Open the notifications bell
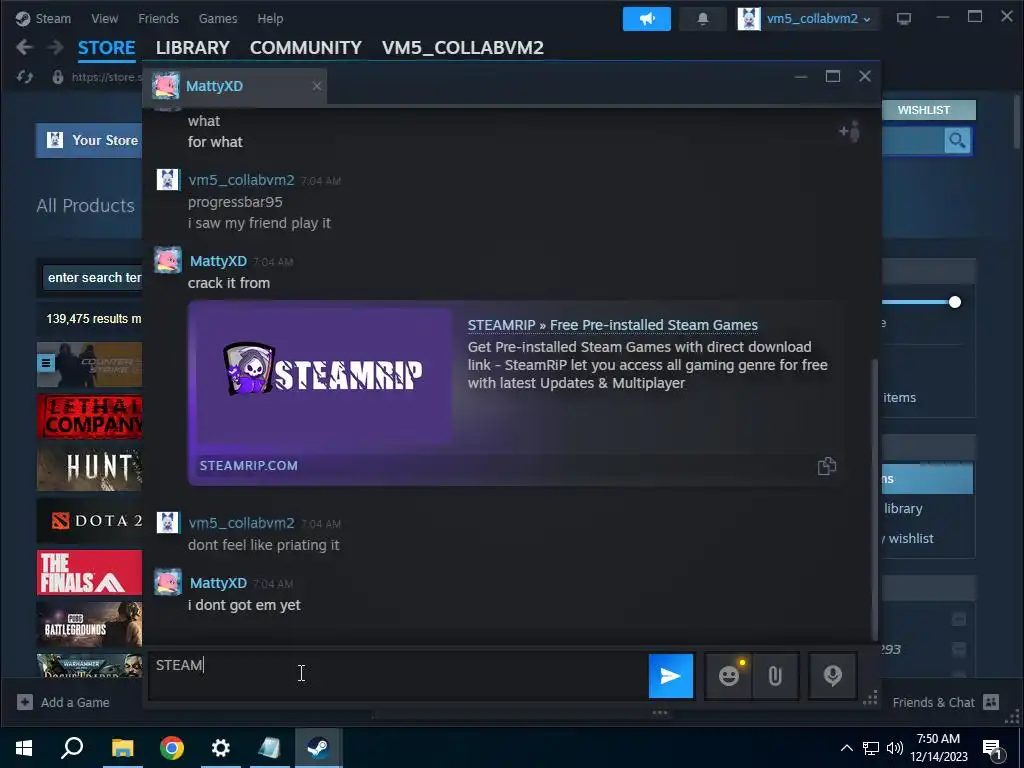 pyautogui.click(x=703, y=19)
